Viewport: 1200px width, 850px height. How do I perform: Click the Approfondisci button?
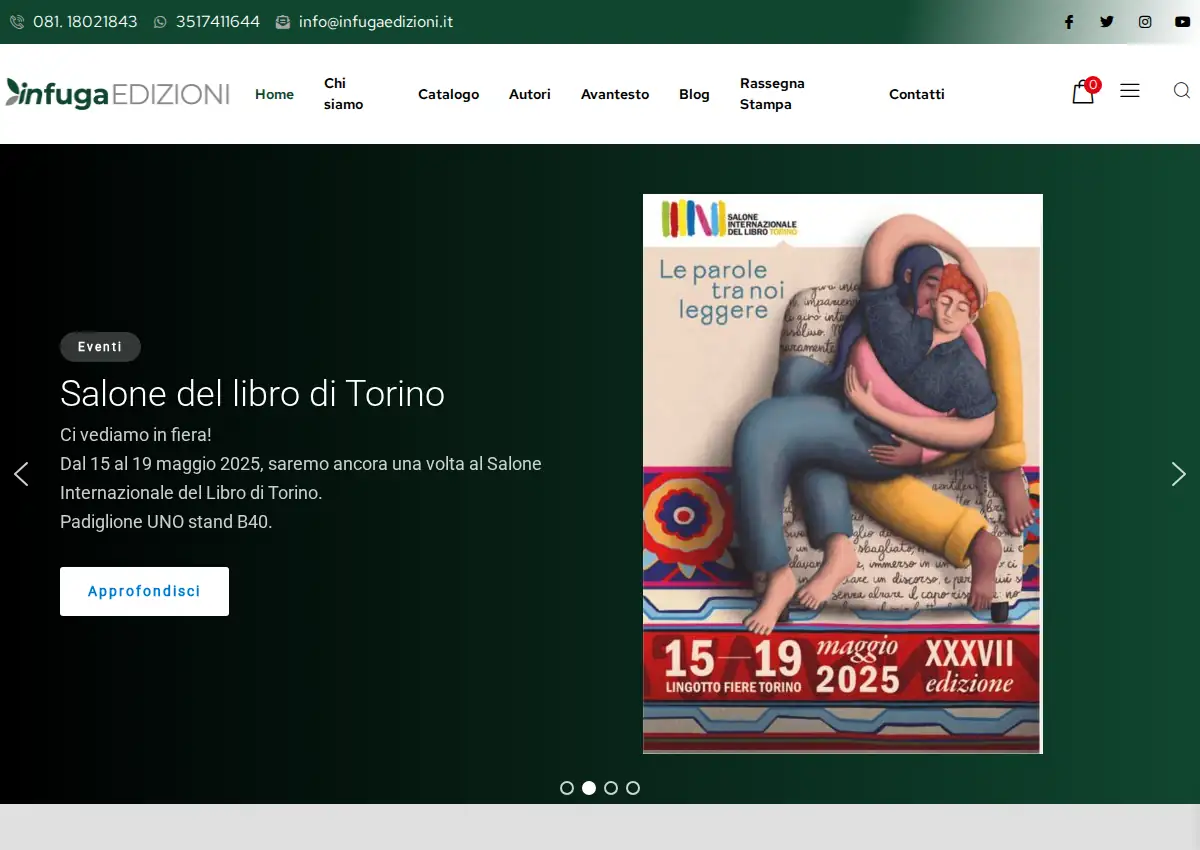click(144, 591)
